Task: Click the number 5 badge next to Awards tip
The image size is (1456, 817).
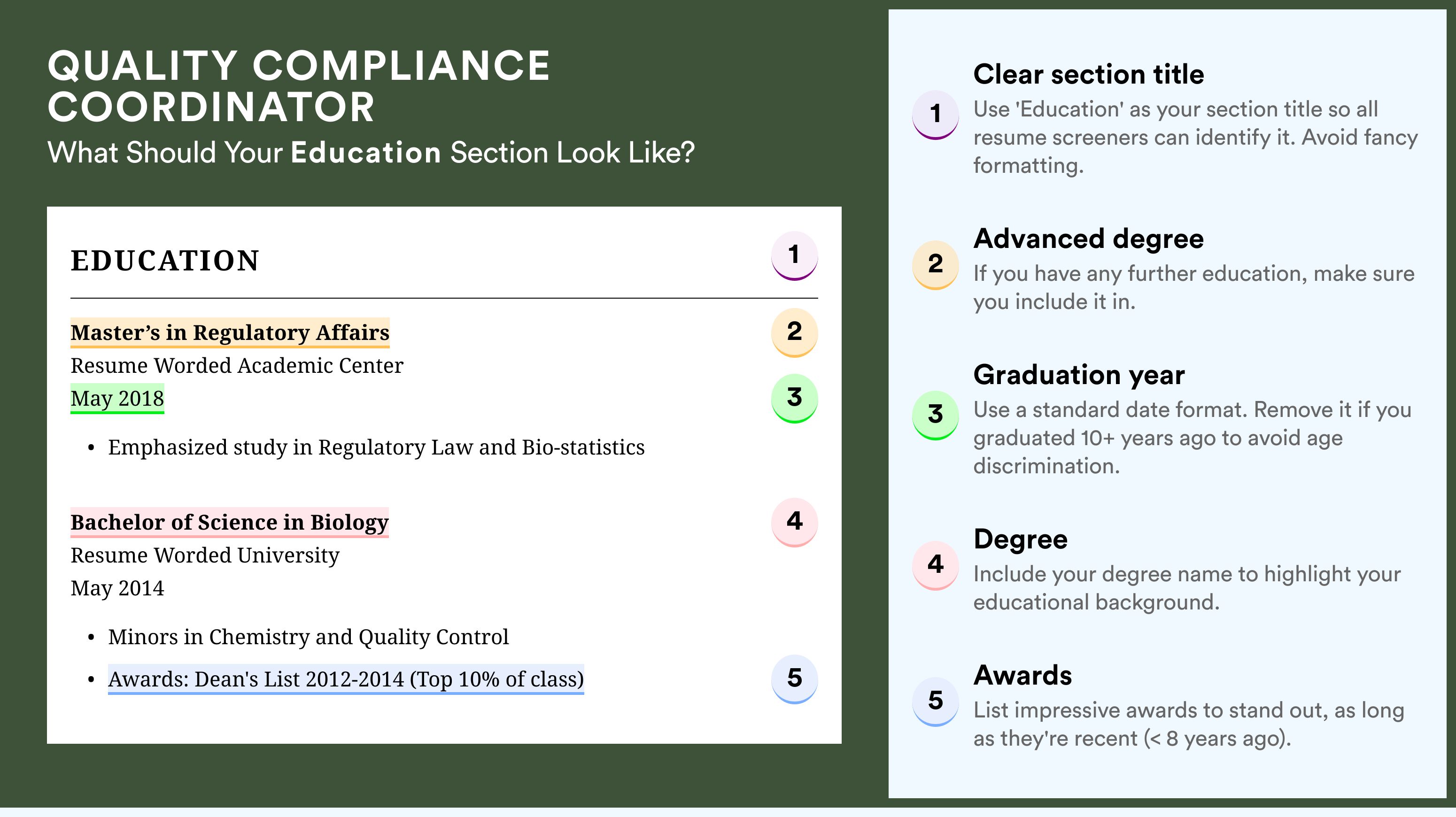Action: [x=936, y=702]
